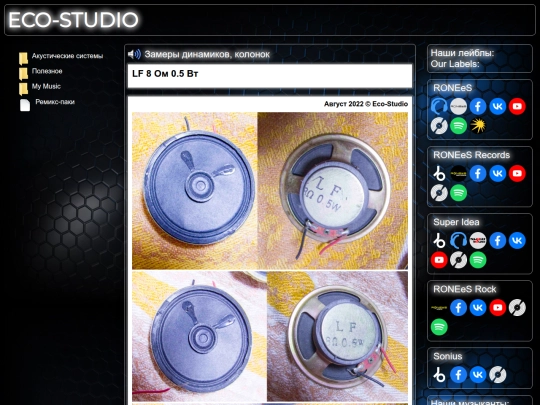Click the RONEeS Records label name
Screen dimensions: 540x405
point(471,155)
